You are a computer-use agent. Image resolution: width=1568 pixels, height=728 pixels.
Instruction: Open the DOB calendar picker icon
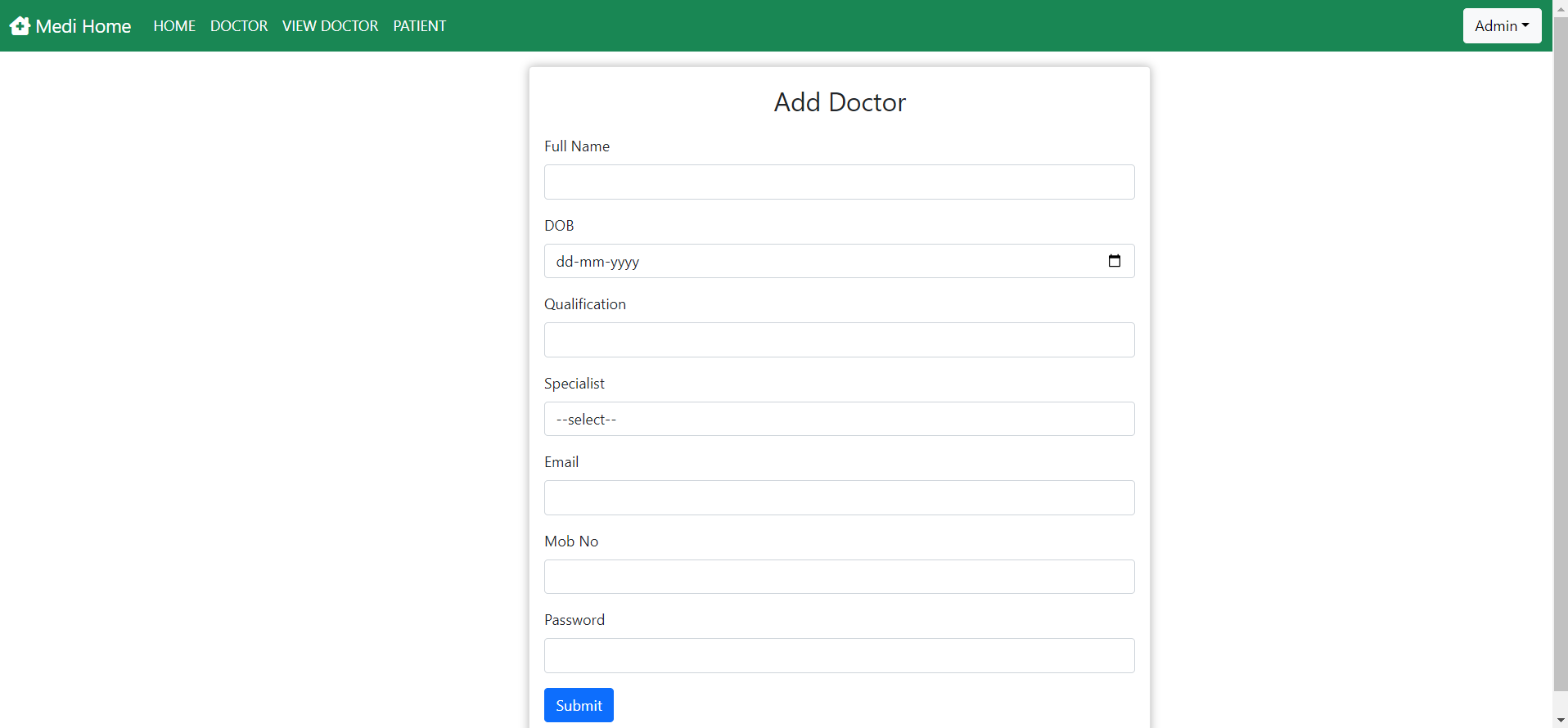click(1114, 261)
